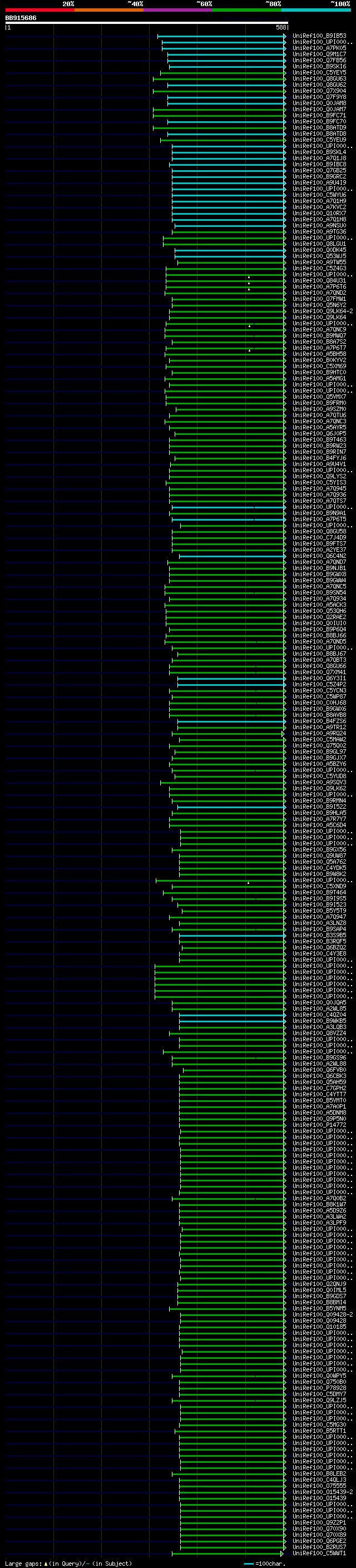Click the UniRef100_Q8GU63 label
The image size is (356, 1568).
319,78
